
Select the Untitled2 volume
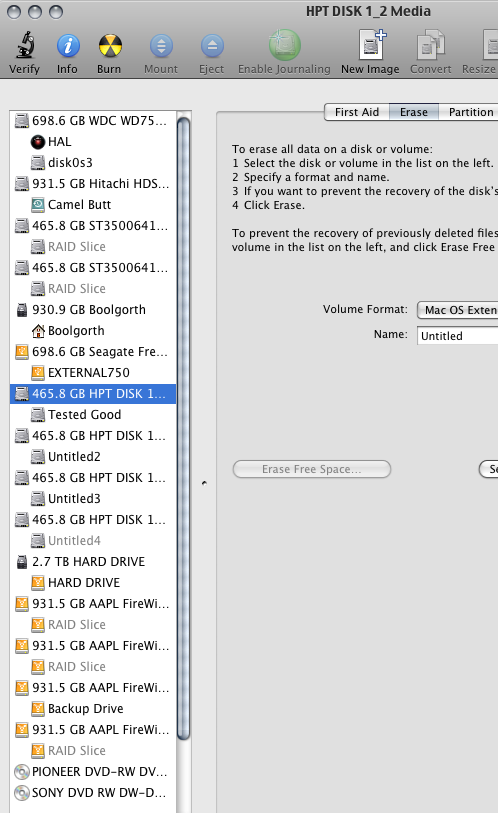pos(93,456)
